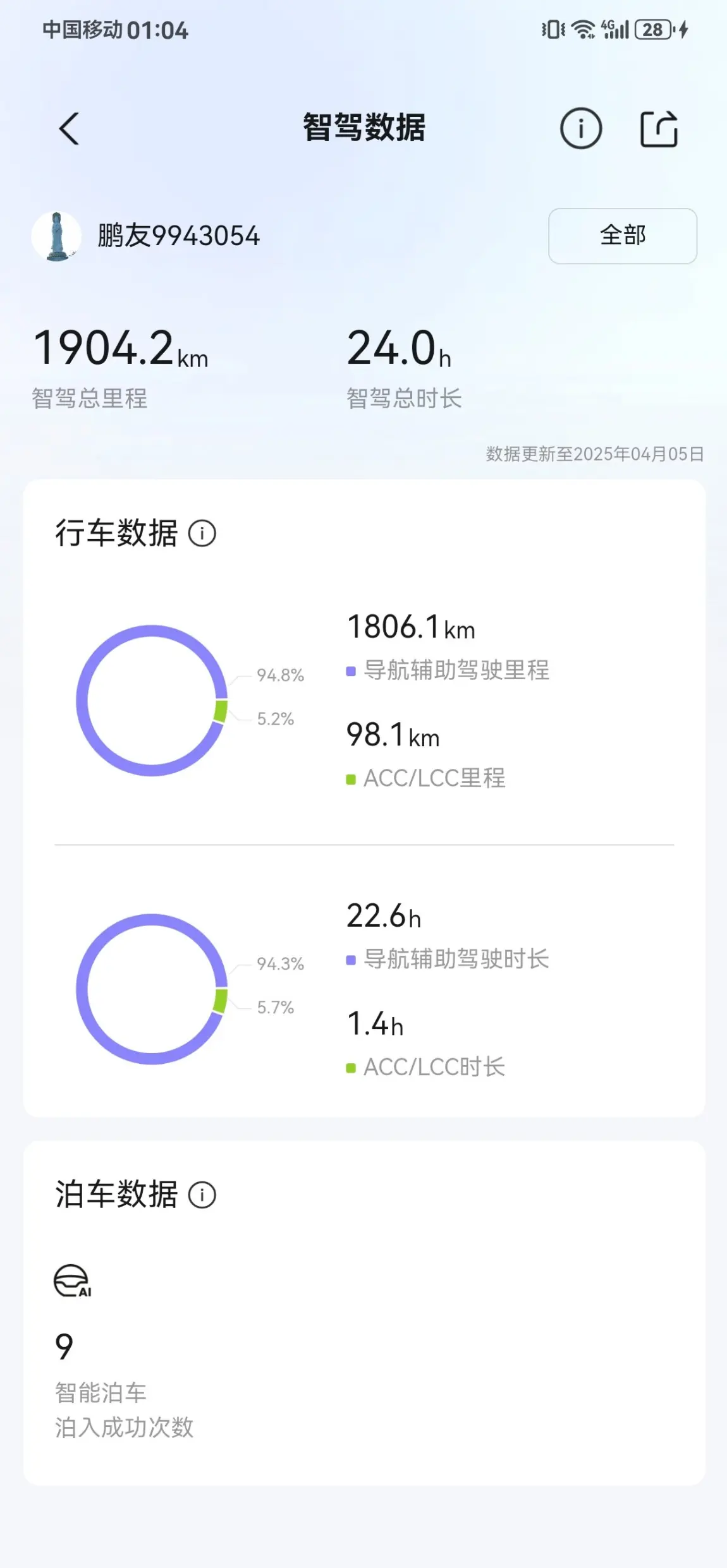
Task: Tap the back arrow icon
Action: pyautogui.click(x=69, y=129)
